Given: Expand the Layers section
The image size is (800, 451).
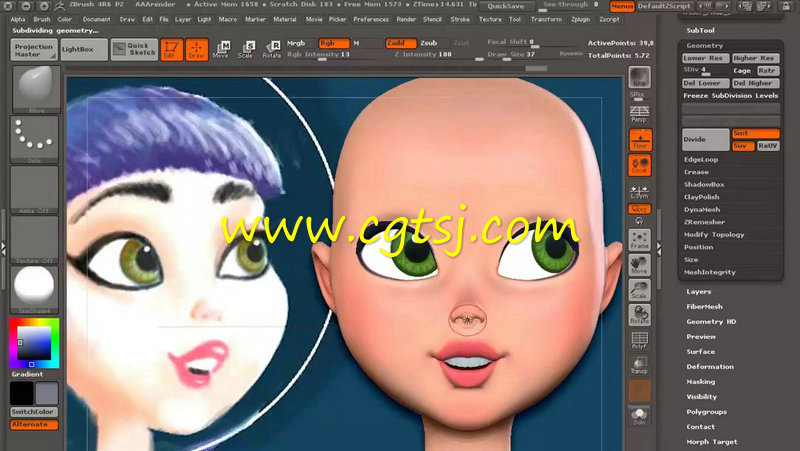Looking at the screenshot, I should point(698,292).
